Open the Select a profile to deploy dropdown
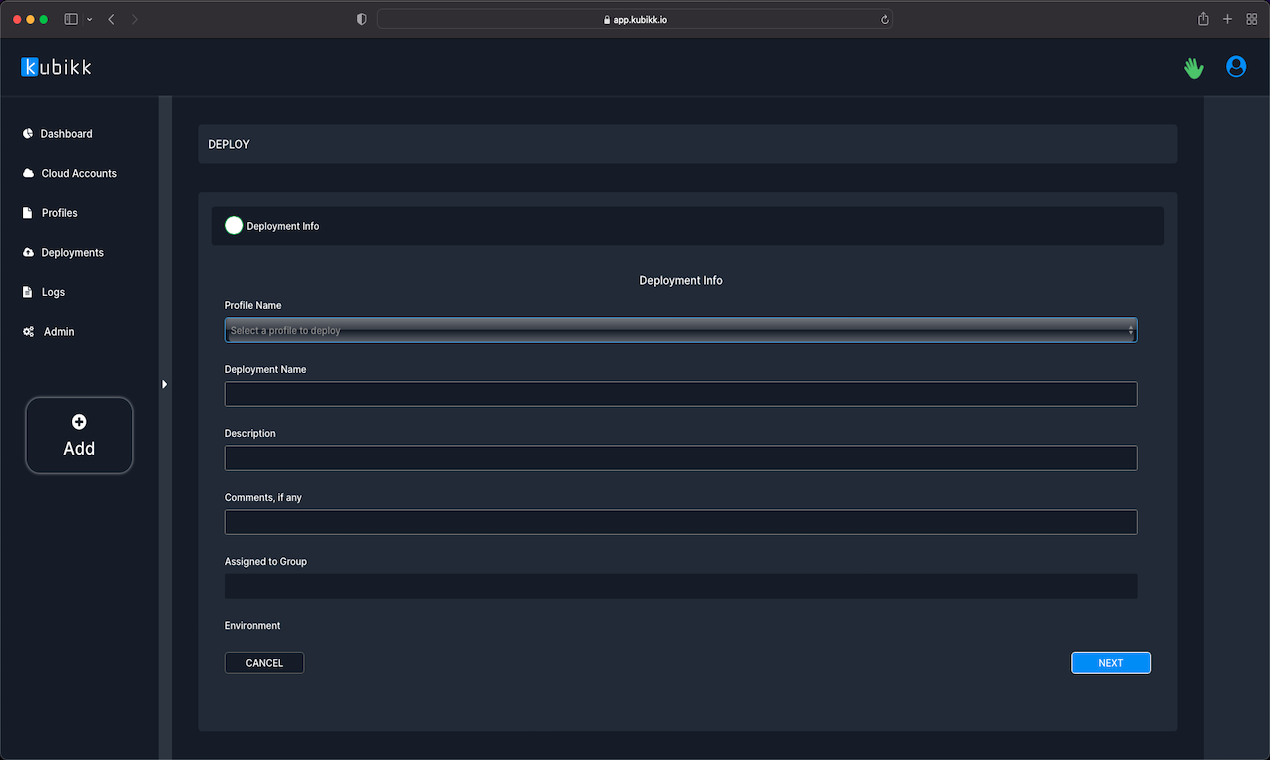 (681, 329)
